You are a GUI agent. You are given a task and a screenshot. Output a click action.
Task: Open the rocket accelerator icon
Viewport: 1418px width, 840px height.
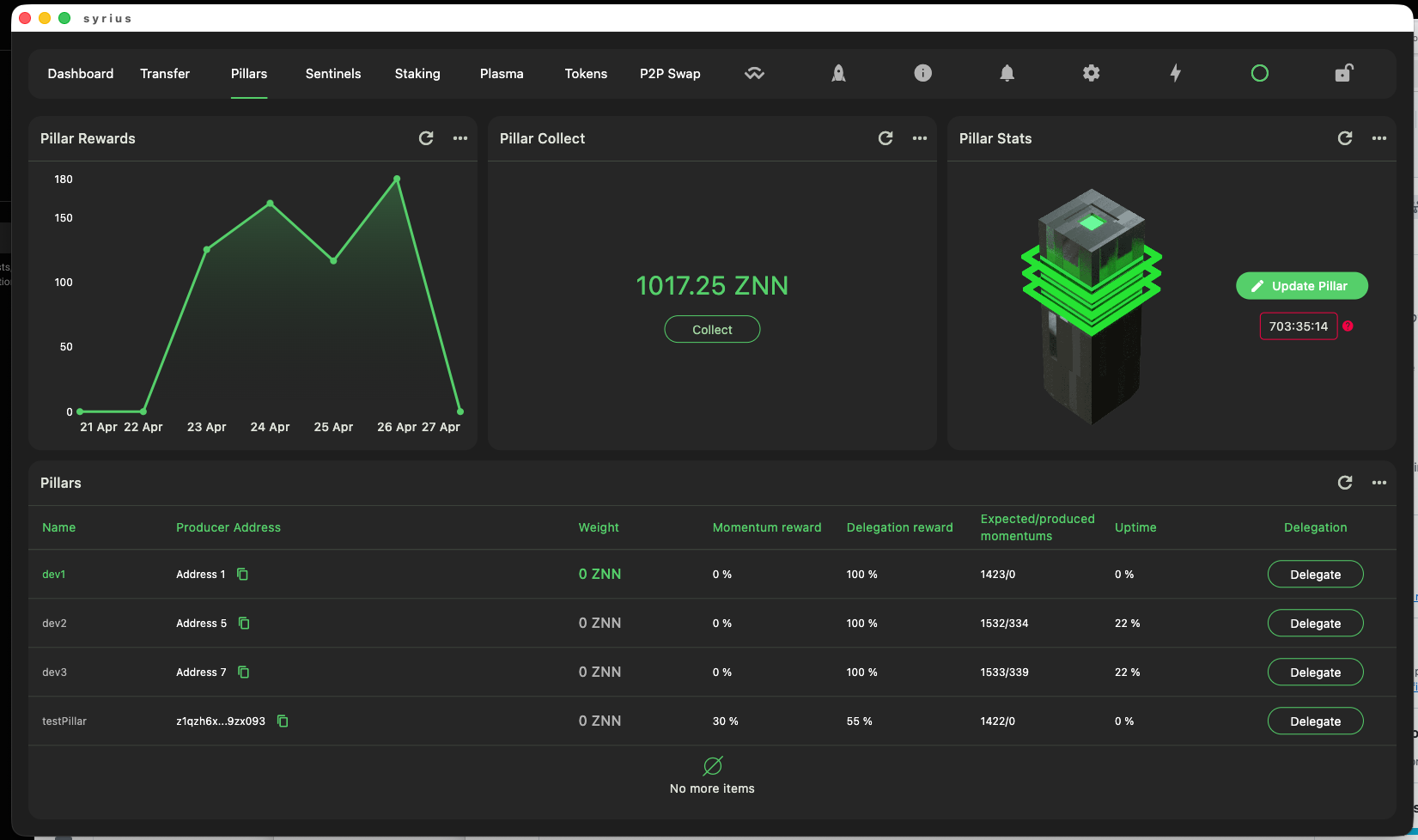pyautogui.click(x=838, y=74)
